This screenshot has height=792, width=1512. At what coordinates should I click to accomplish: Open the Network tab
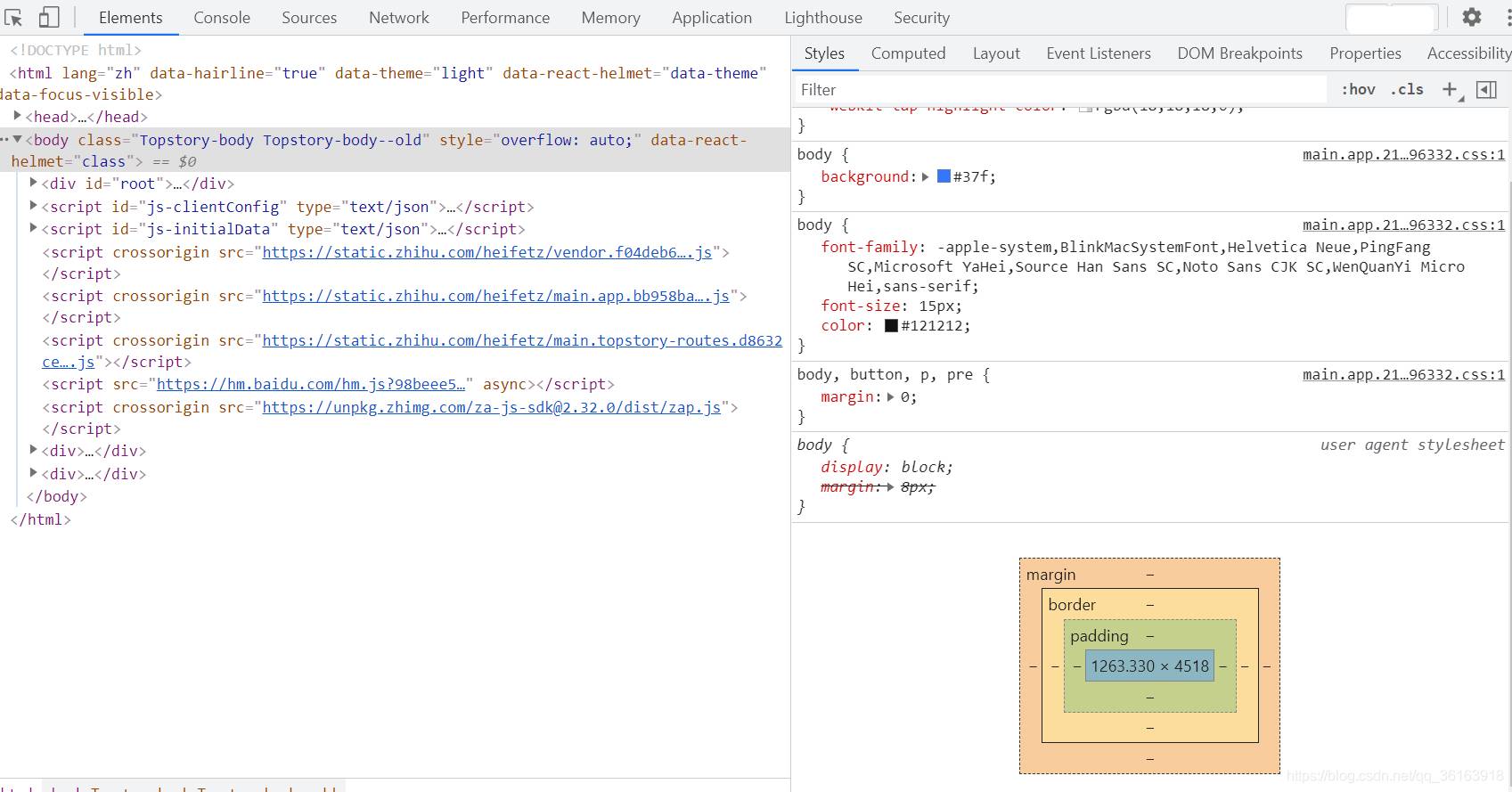(399, 18)
